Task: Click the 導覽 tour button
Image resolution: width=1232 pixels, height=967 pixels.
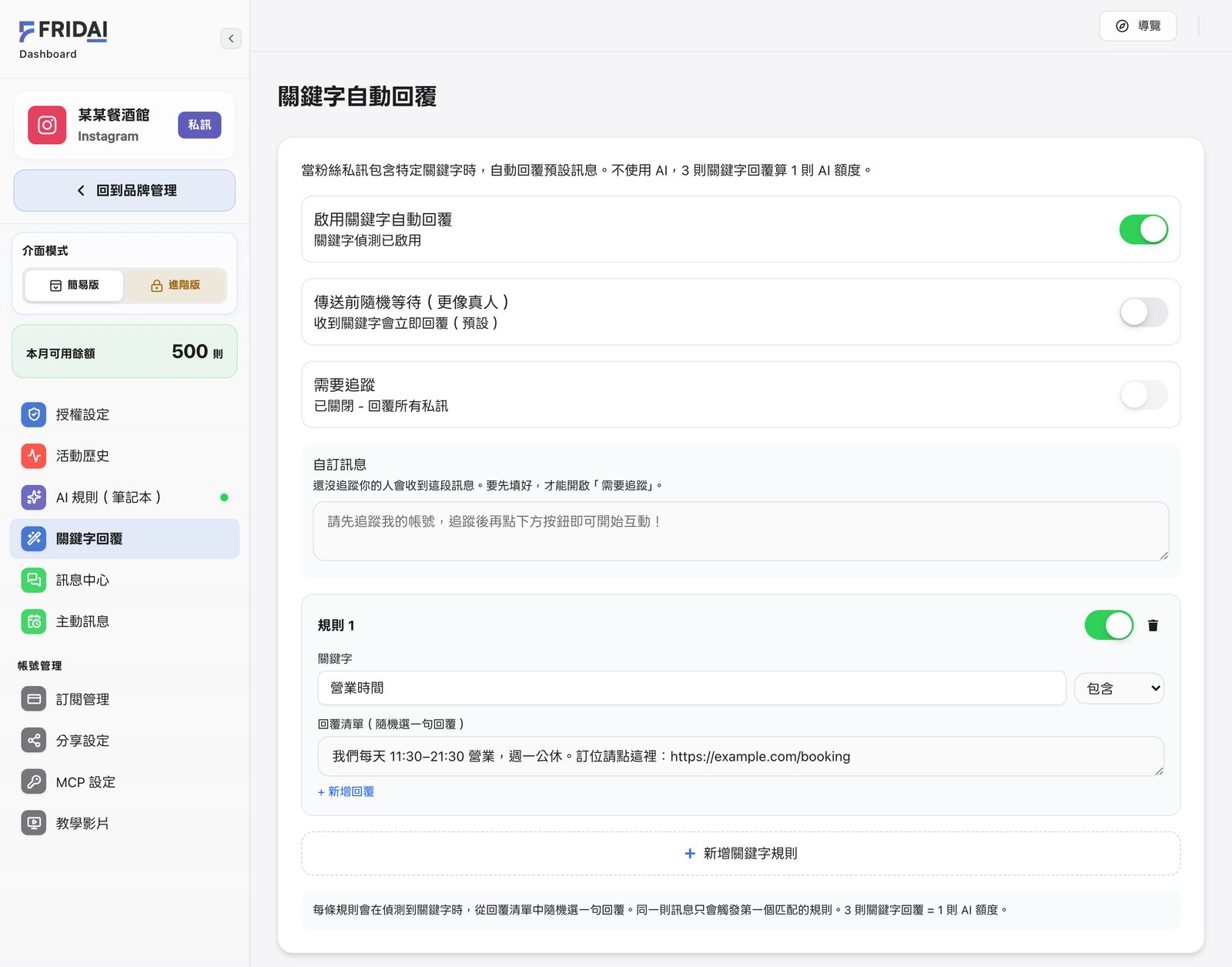Action: click(x=1138, y=26)
